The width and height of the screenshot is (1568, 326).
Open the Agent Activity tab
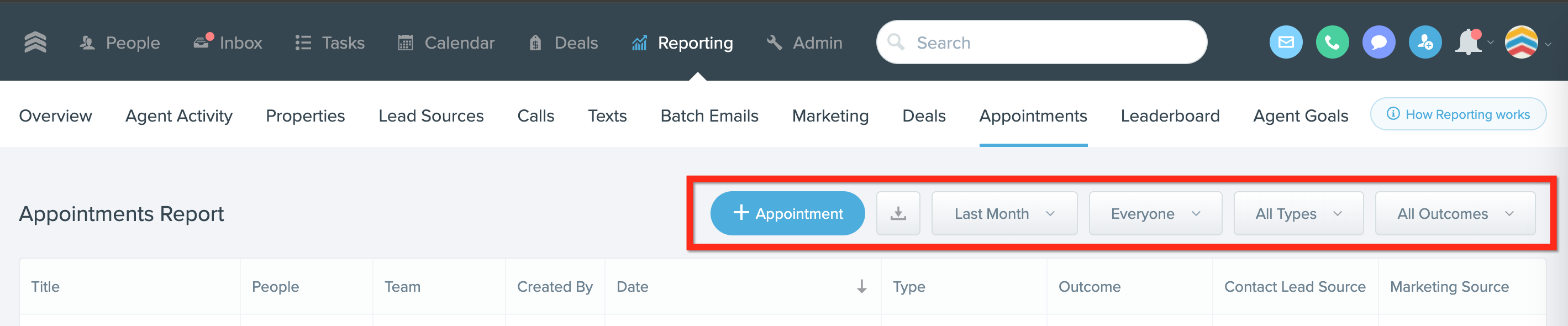tap(179, 115)
